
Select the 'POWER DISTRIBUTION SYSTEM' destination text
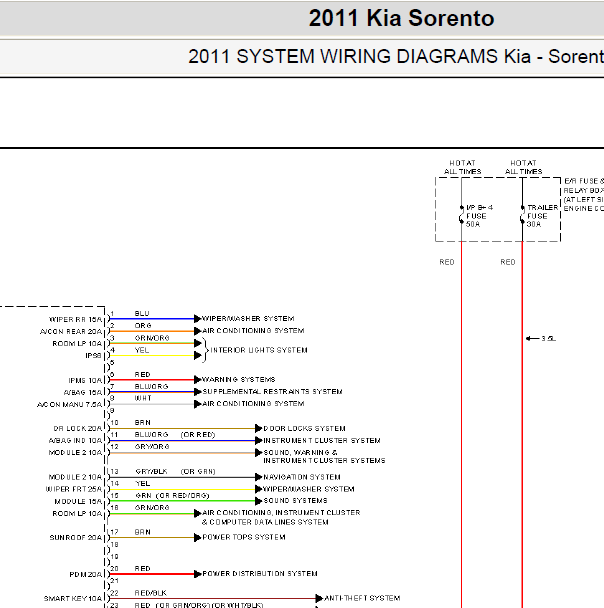click(x=260, y=573)
